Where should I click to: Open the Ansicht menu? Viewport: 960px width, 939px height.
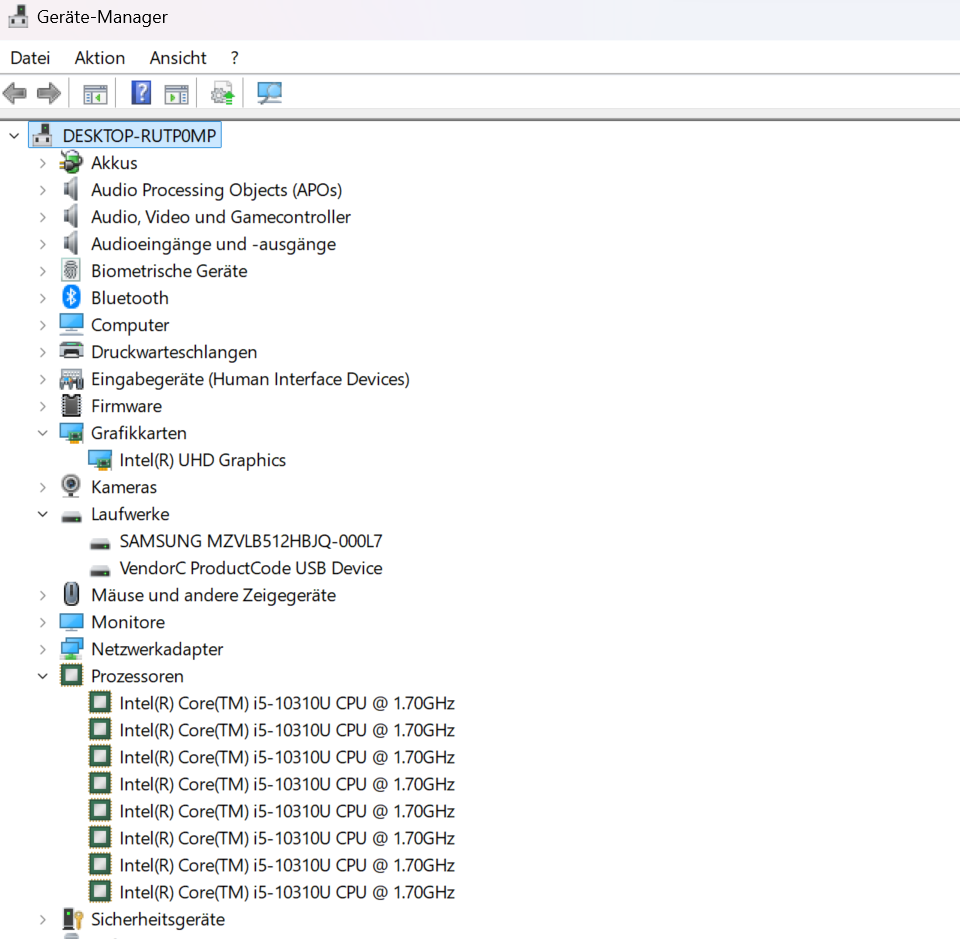[178, 58]
